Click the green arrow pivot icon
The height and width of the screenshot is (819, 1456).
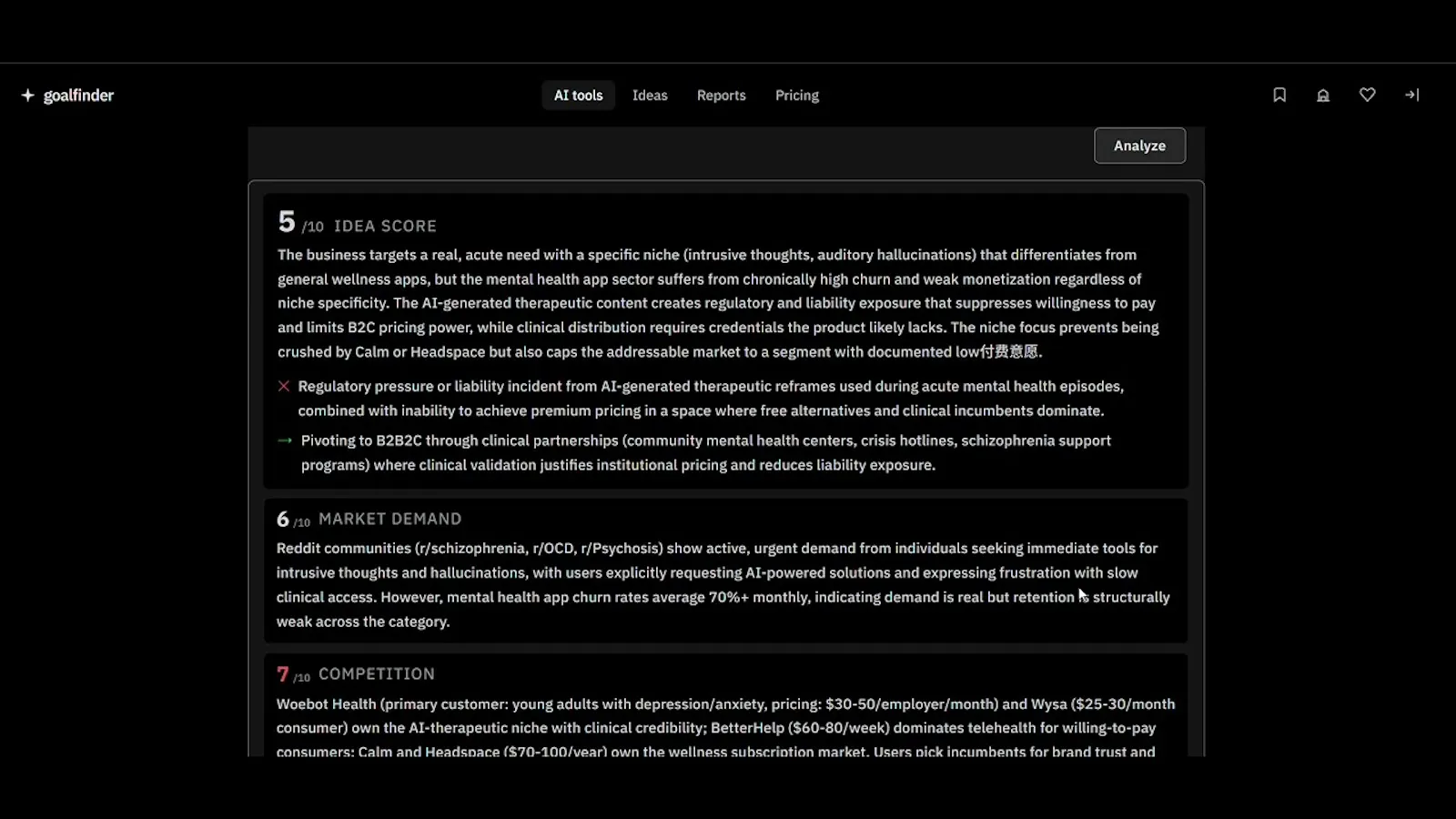point(285,440)
